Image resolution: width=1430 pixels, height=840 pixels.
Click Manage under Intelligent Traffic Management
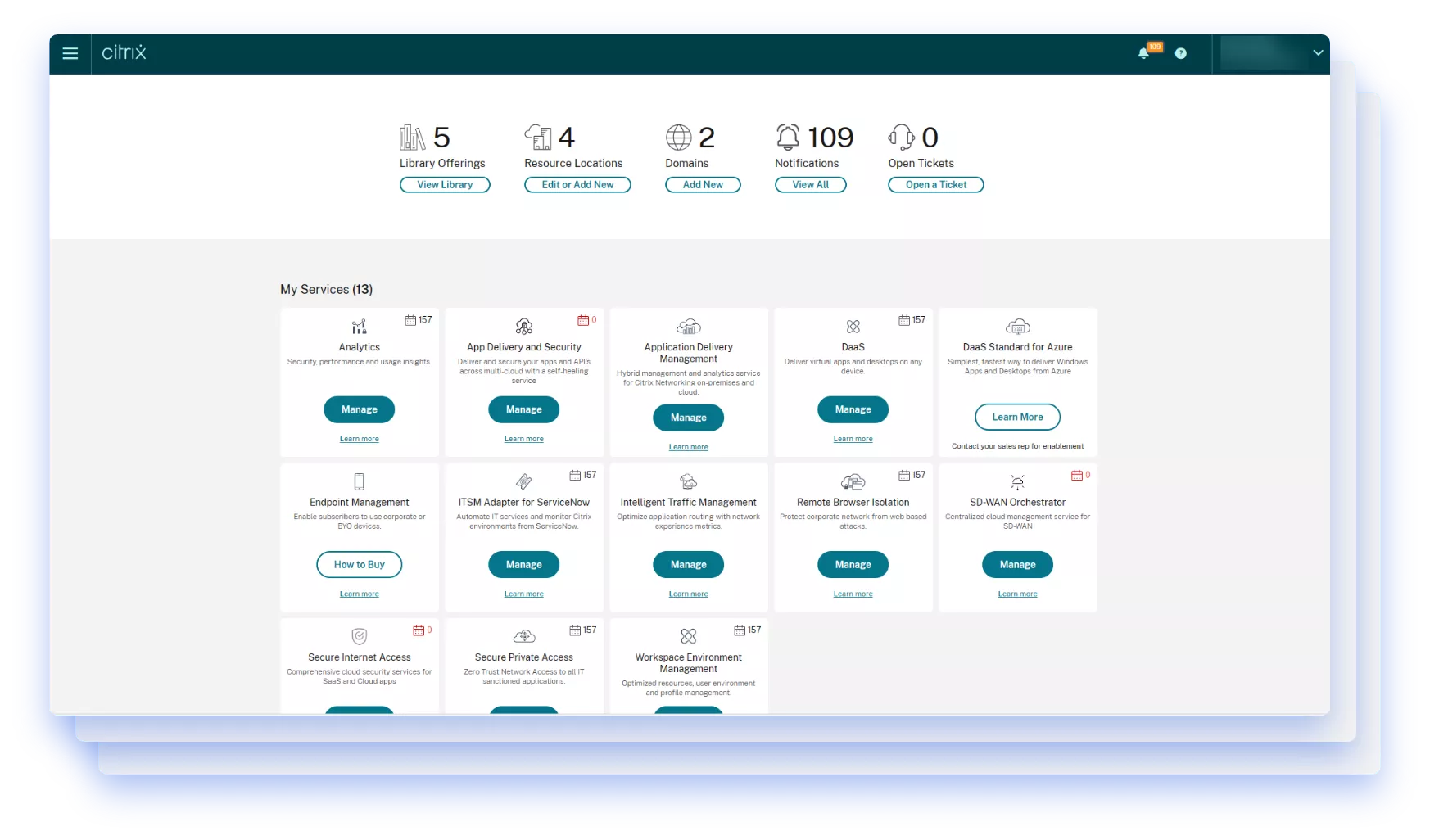click(689, 565)
